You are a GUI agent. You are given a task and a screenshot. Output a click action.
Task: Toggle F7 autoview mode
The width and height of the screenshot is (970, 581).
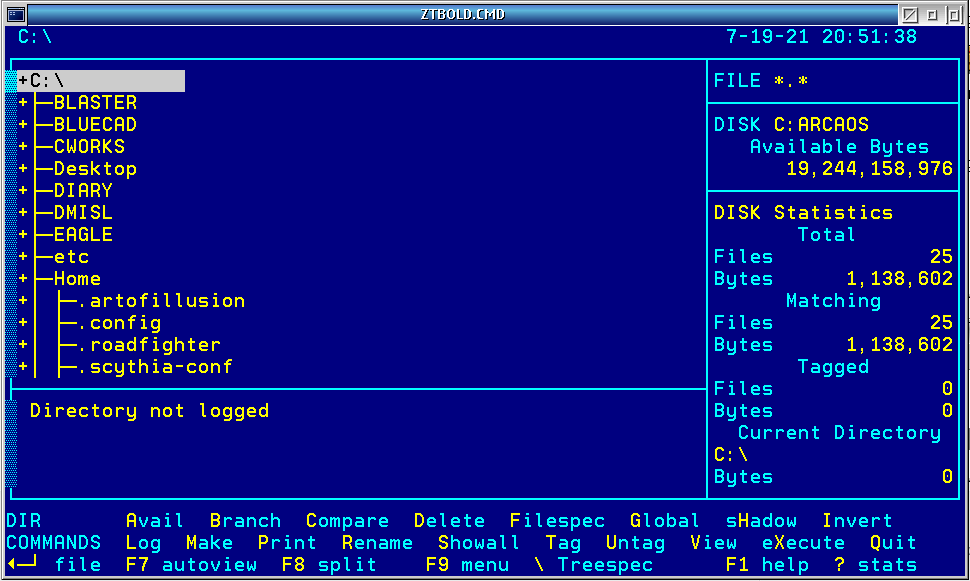[191, 565]
